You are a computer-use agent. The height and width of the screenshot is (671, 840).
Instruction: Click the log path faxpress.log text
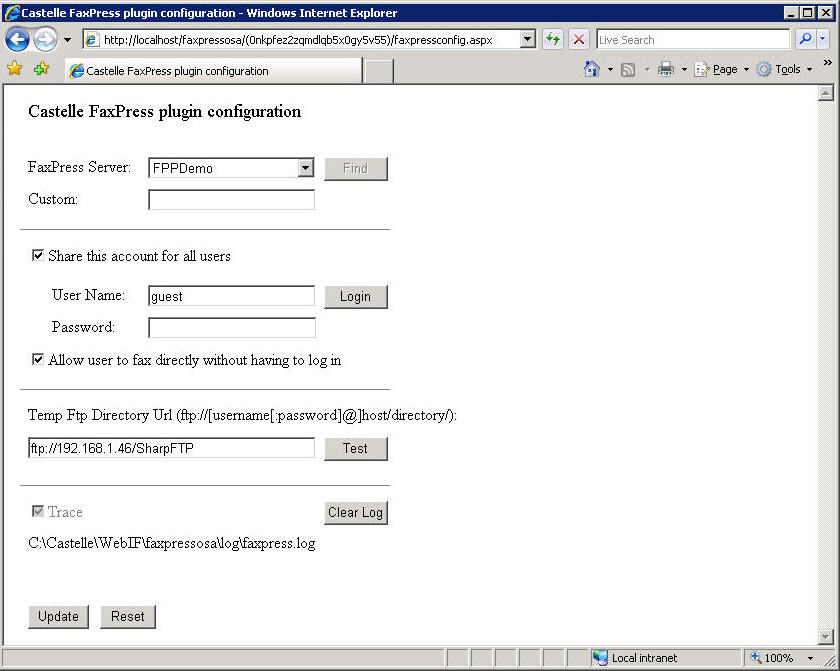click(171, 543)
